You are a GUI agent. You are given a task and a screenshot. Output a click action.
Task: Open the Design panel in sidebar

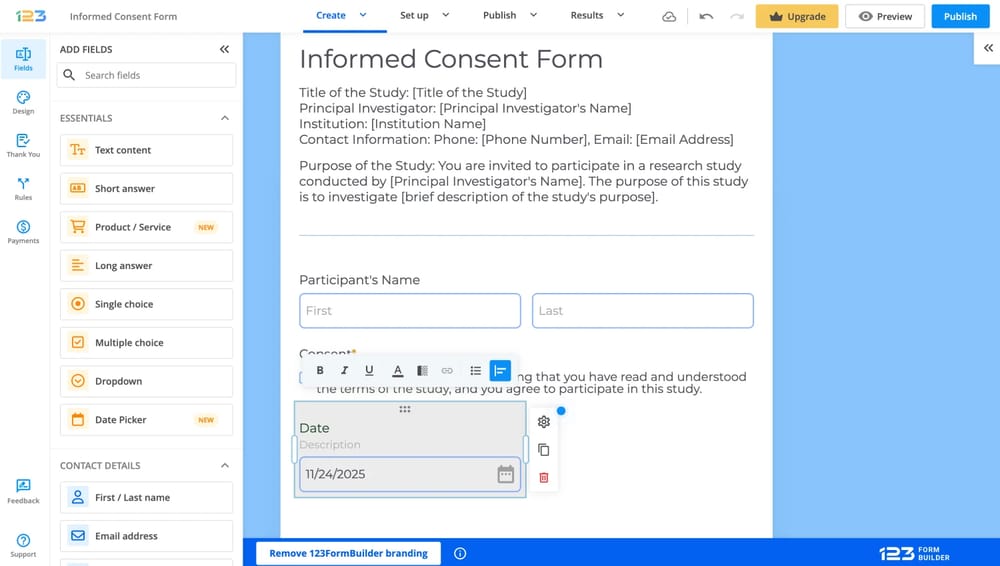click(x=23, y=102)
